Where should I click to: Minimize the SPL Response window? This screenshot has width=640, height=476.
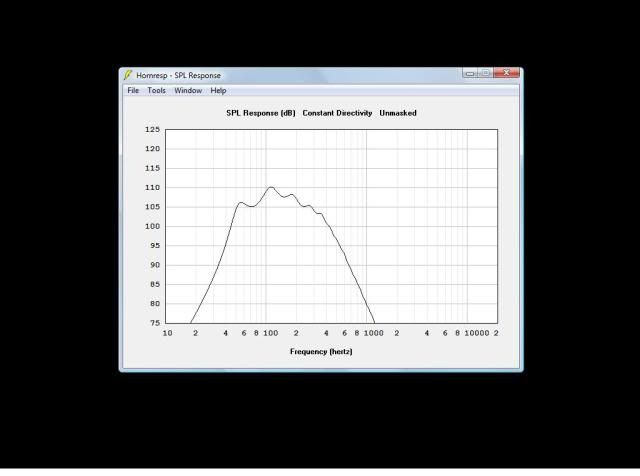tap(470, 73)
